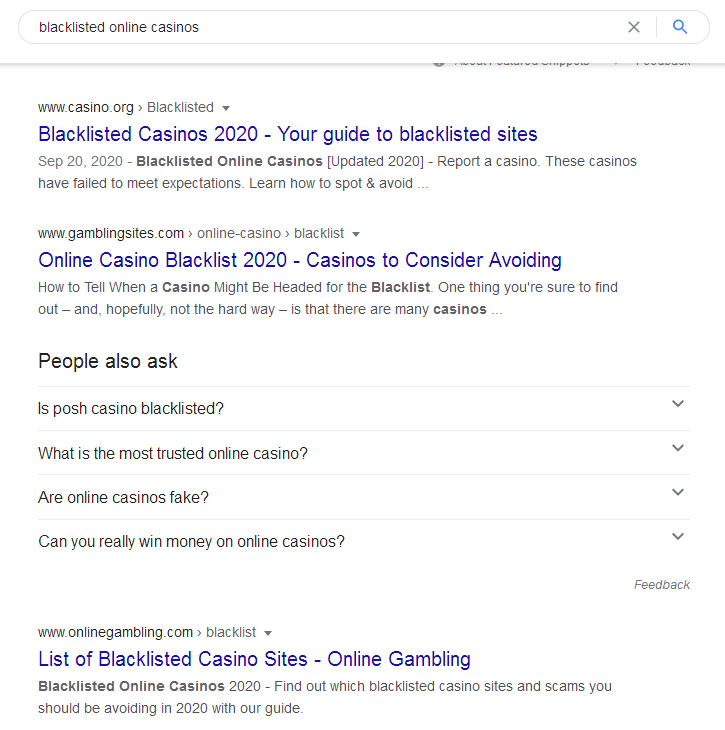Open 'Blacklisted Casinos 2020 - Your guide' result
Screen dimensions: 725x730
click(x=288, y=134)
